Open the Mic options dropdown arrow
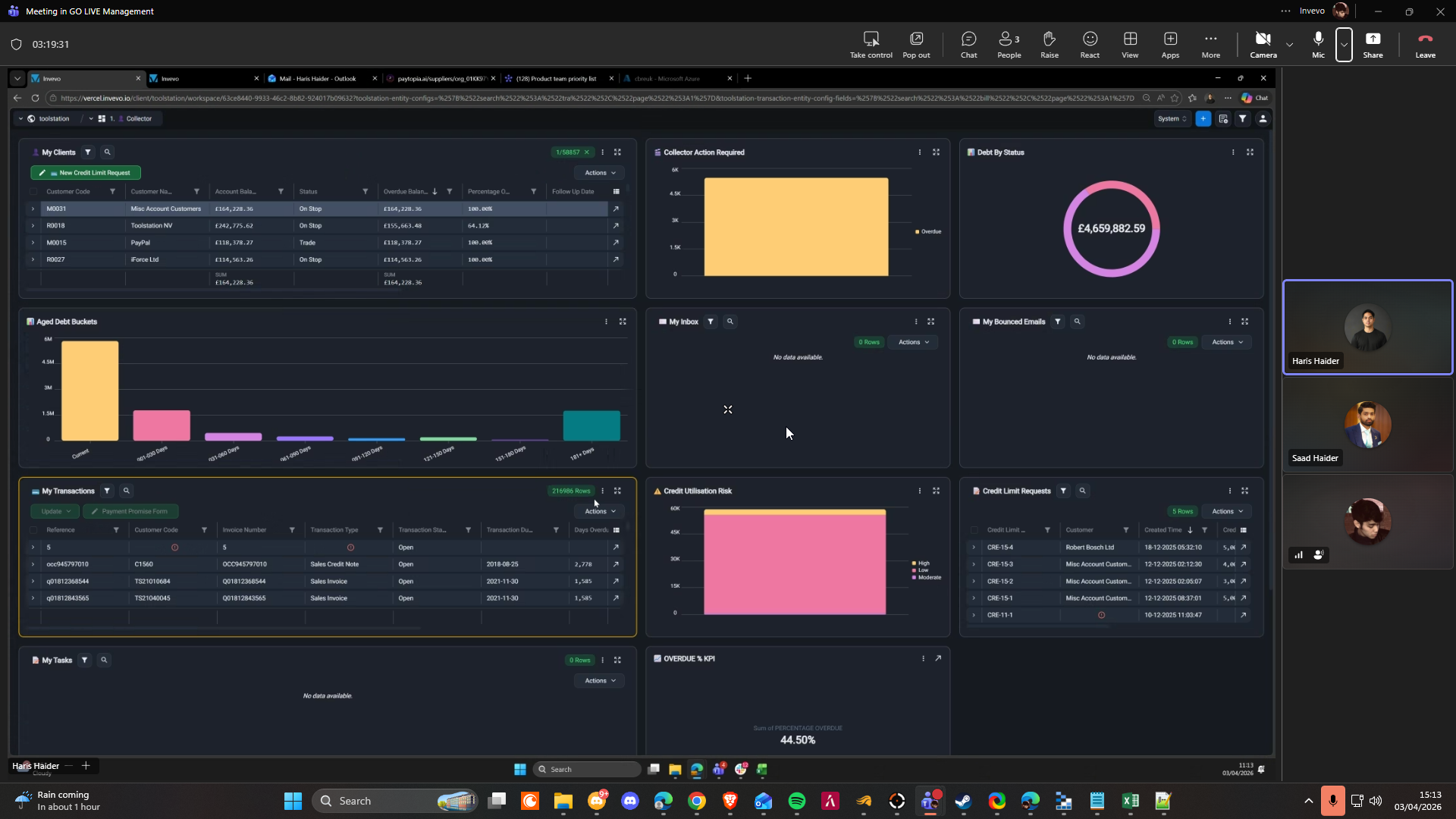1456x819 pixels. [x=1344, y=44]
